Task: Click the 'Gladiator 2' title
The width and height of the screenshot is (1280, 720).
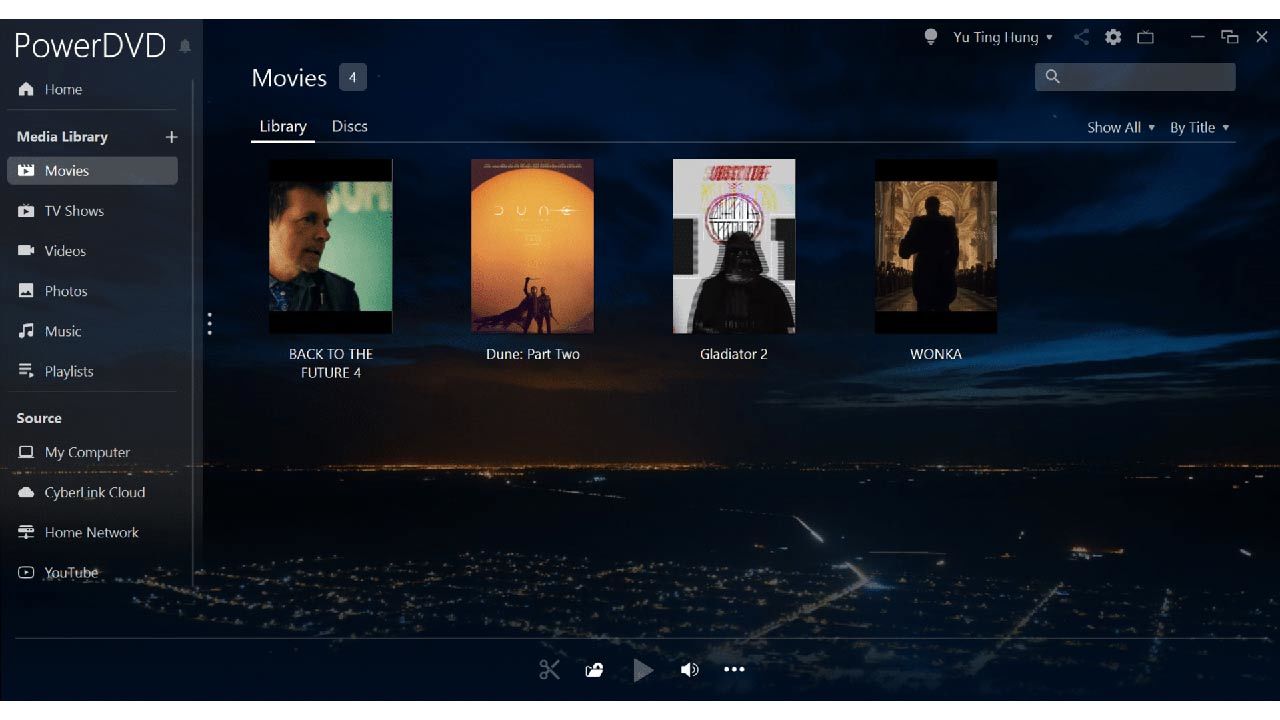Action: pyautogui.click(x=734, y=354)
